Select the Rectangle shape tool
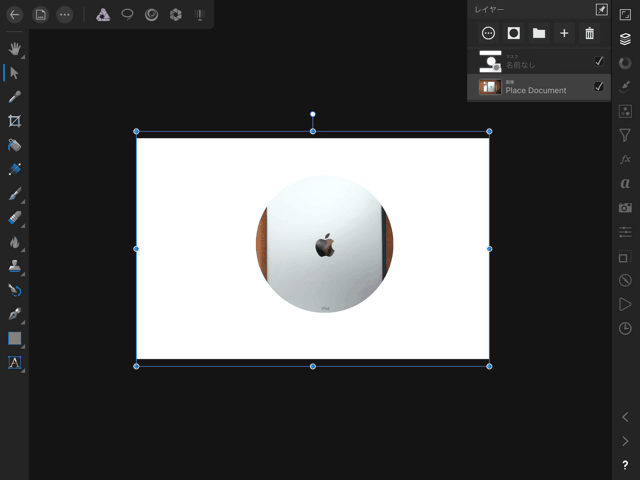640x480 pixels. tap(15, 338)
